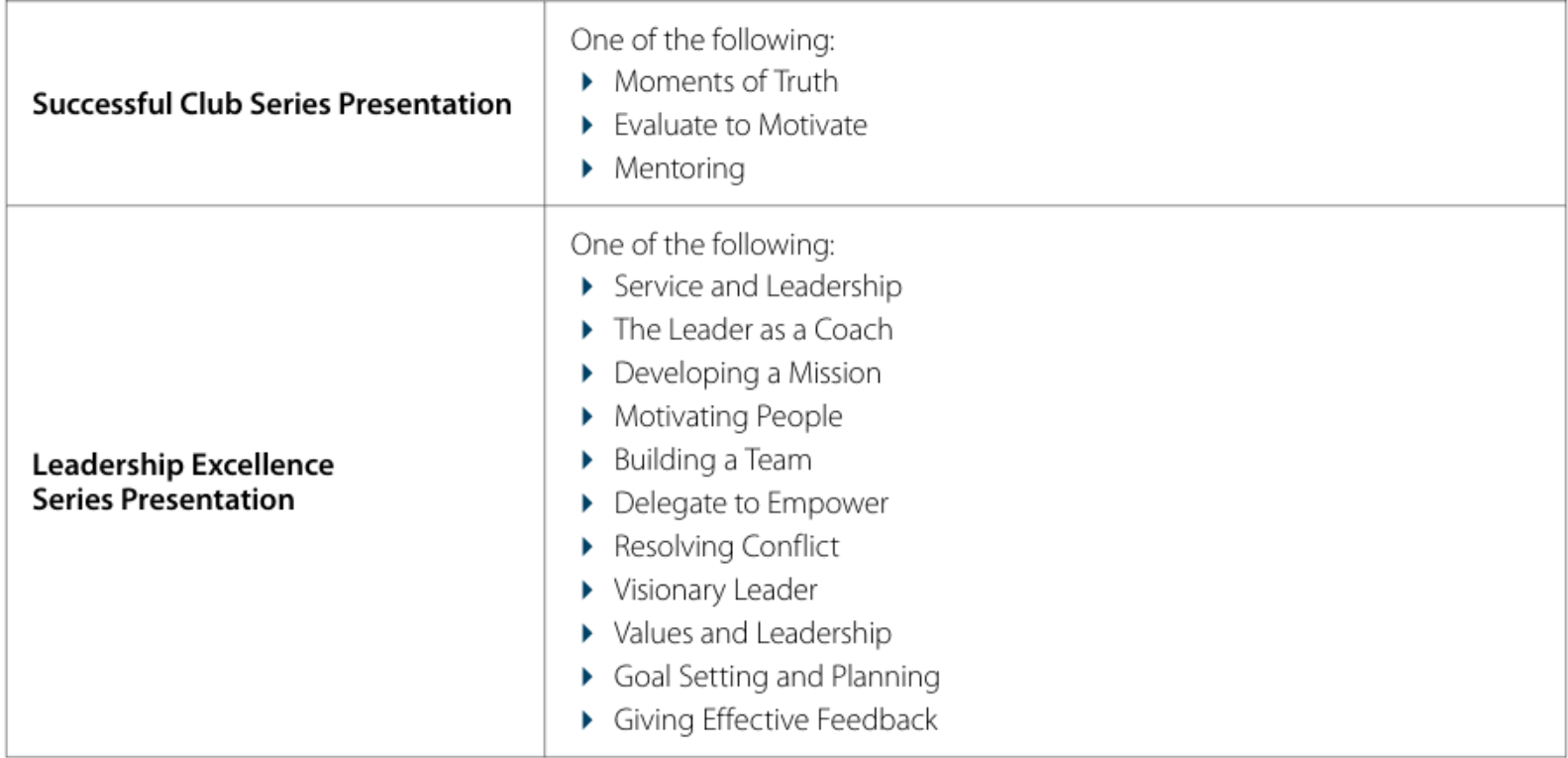Click the Mentoring list item text
Image resolution: width=1568 pixels, height=758 pixels.
(679, 168)
